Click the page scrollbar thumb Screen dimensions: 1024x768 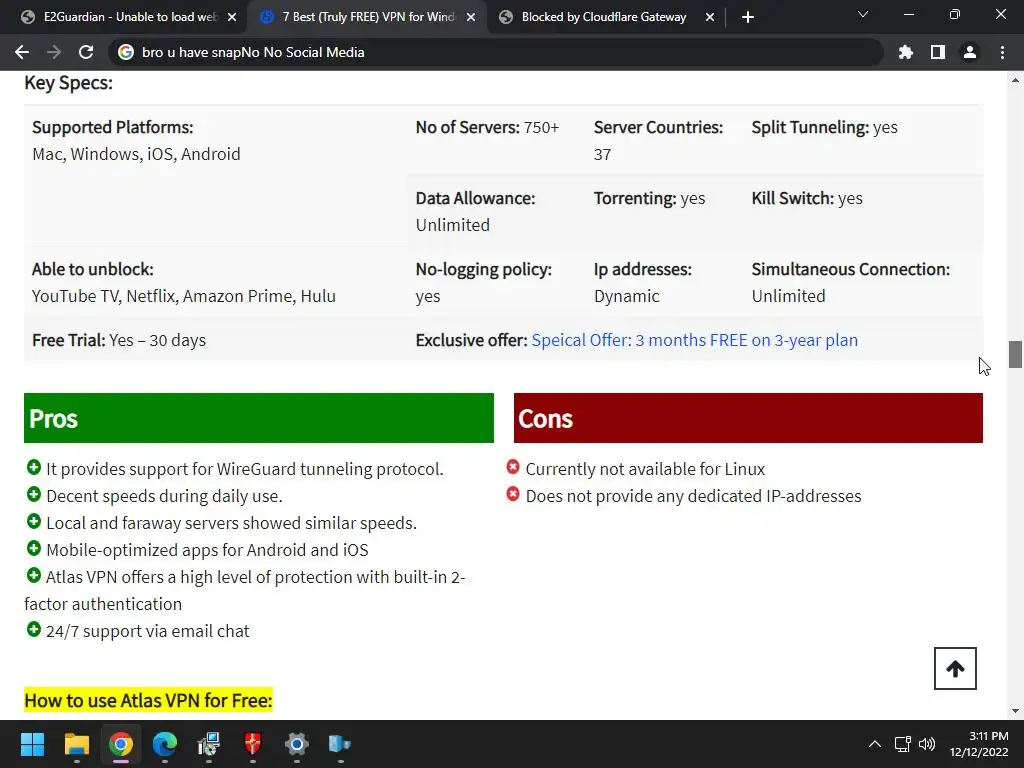point(1015,355)
